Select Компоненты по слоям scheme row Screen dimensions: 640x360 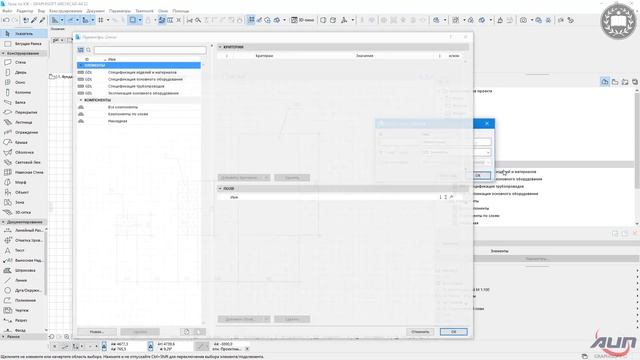(139, 114)
